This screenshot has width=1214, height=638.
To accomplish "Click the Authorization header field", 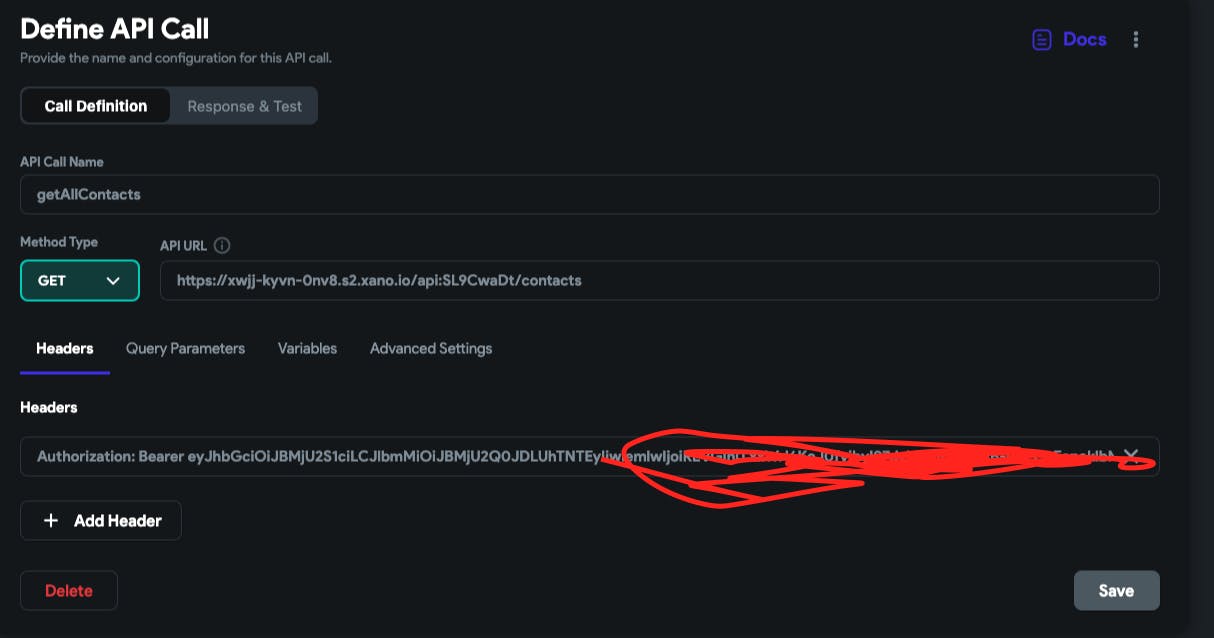I will (590, 456).
